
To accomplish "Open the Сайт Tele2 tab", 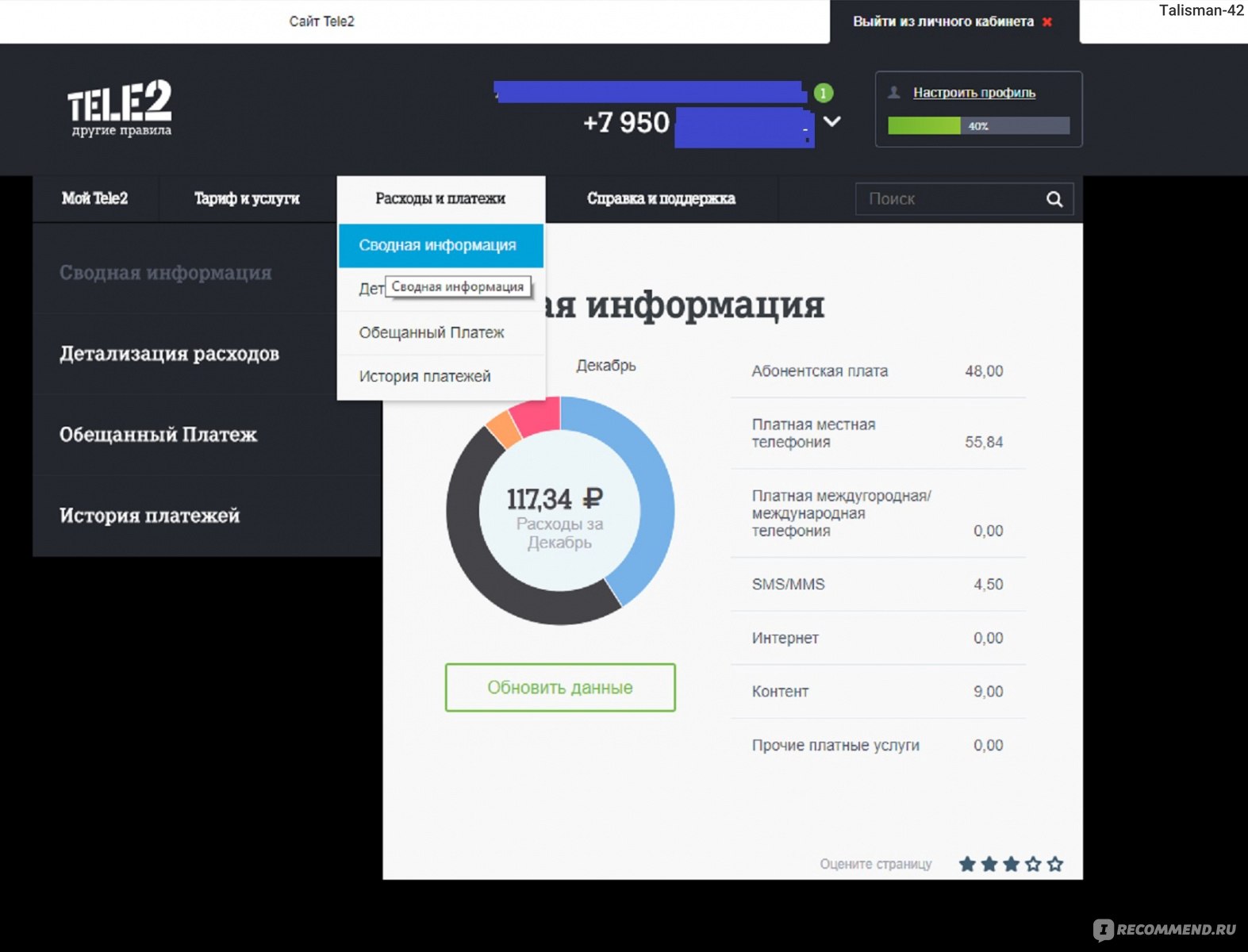I will pyautogui.click(x=321, y=21).
